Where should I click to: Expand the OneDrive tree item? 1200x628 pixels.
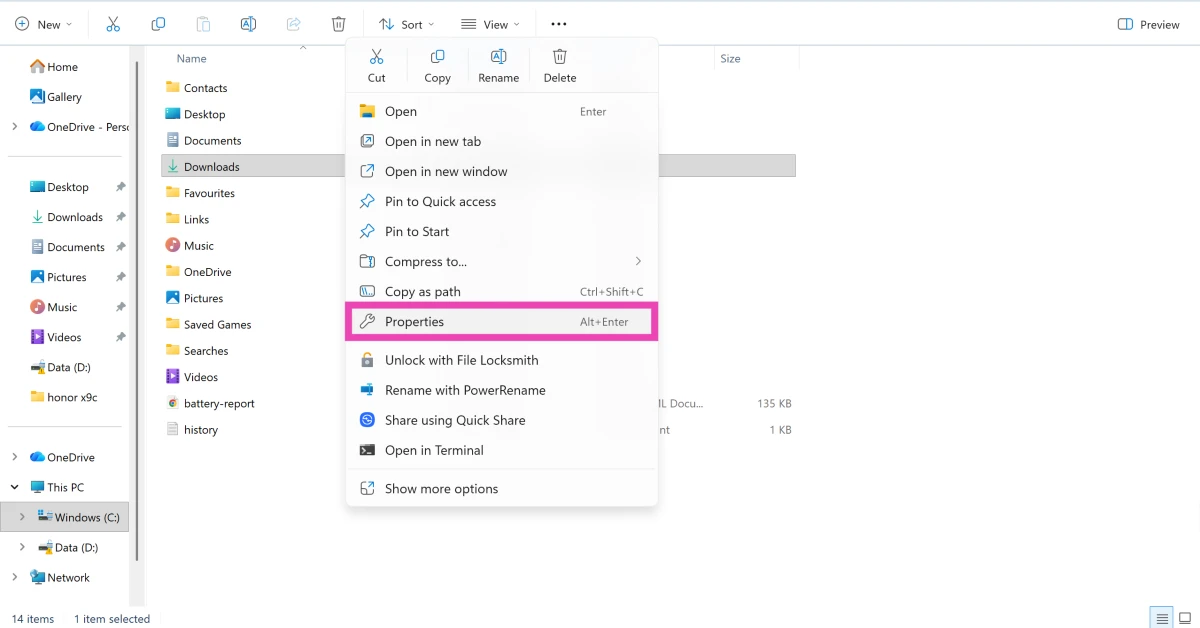tap(14, 457)
